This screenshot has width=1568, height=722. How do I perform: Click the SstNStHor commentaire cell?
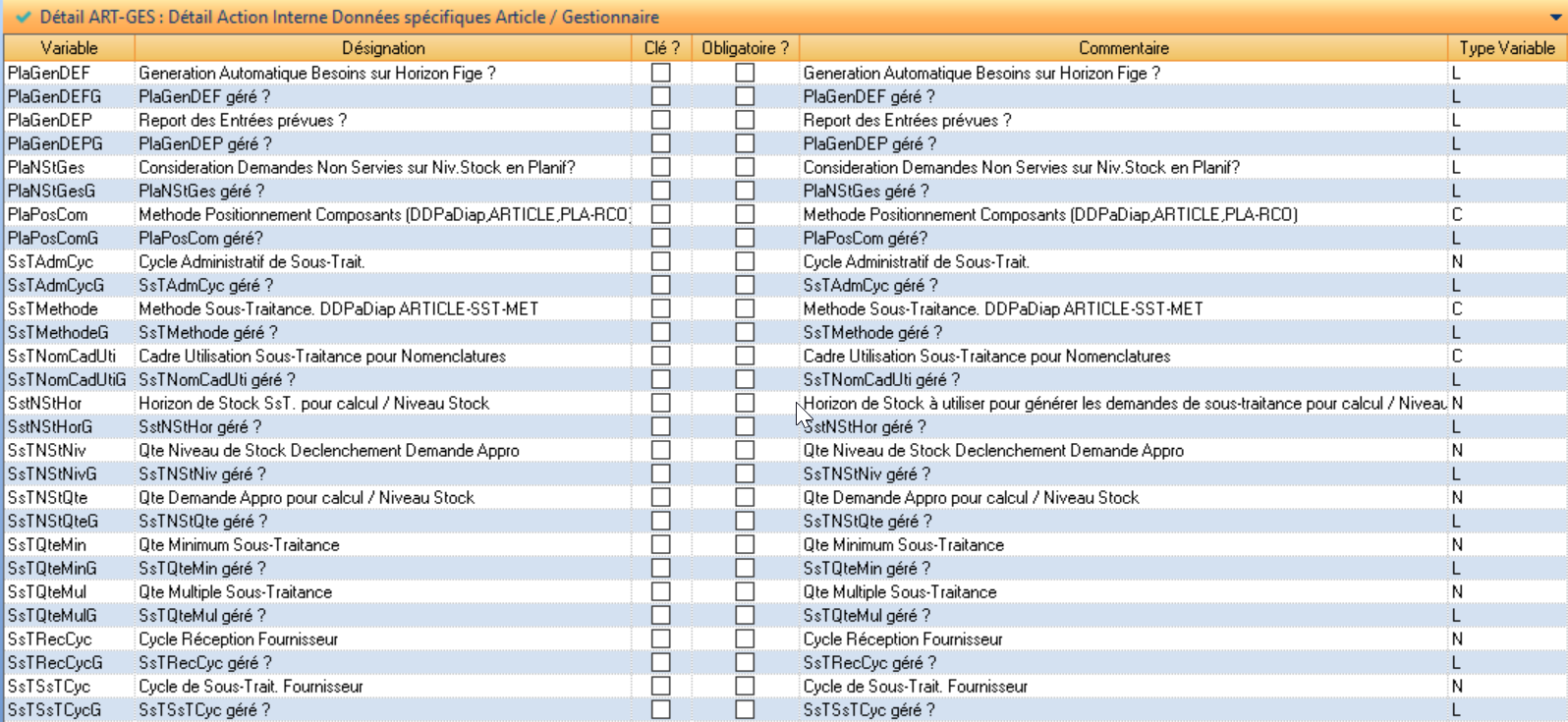(x=1123, y=403)
